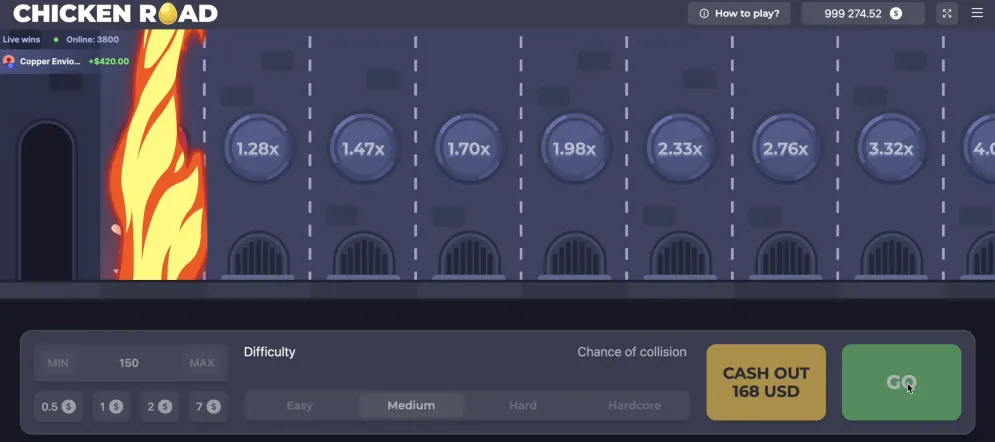Click sewer grate under 1.47x lane

click(x=364, y=256)
